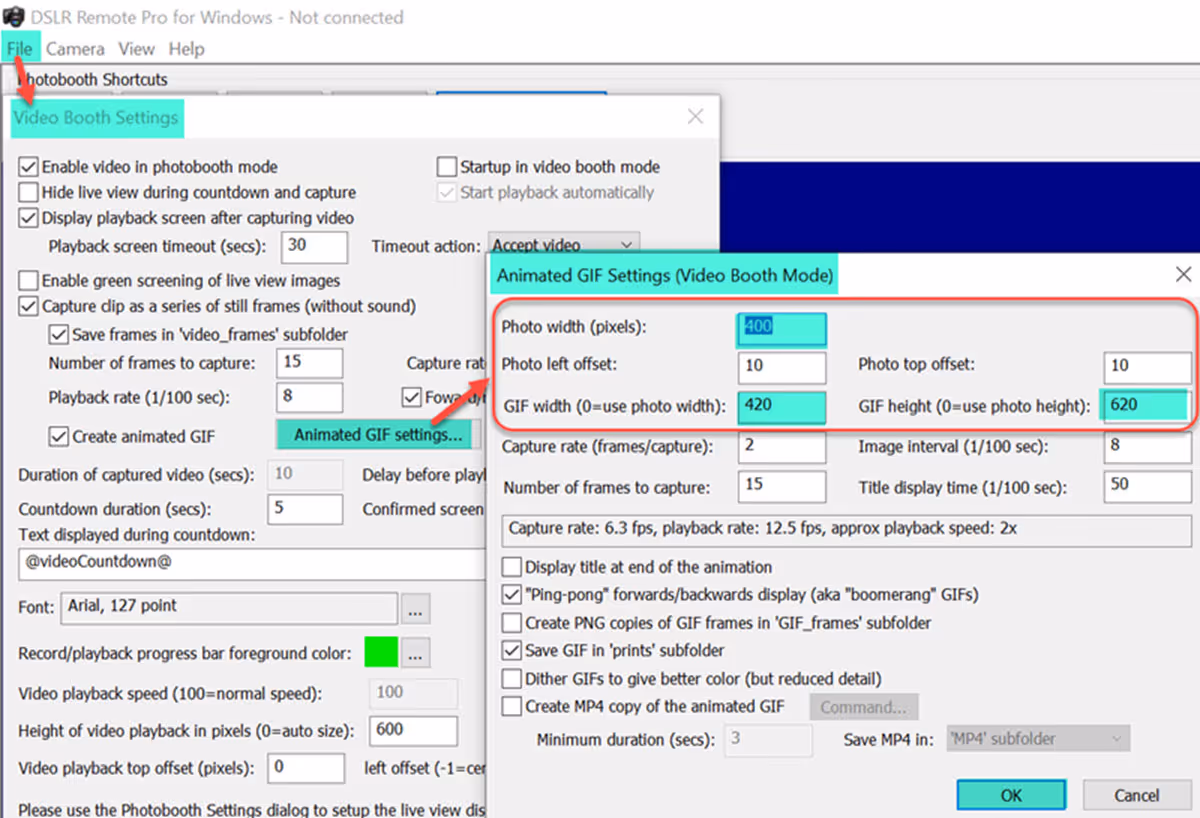
Task: Enable Display title at end of animation
Action: (x=512, y=567)
